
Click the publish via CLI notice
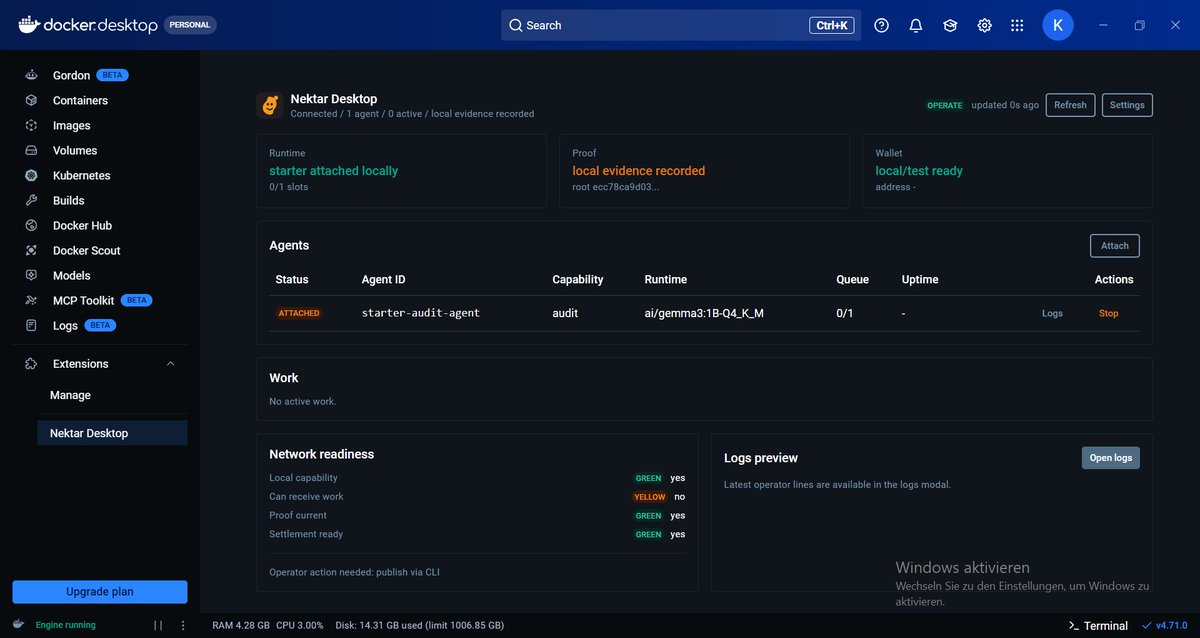[x=354, y=573]
